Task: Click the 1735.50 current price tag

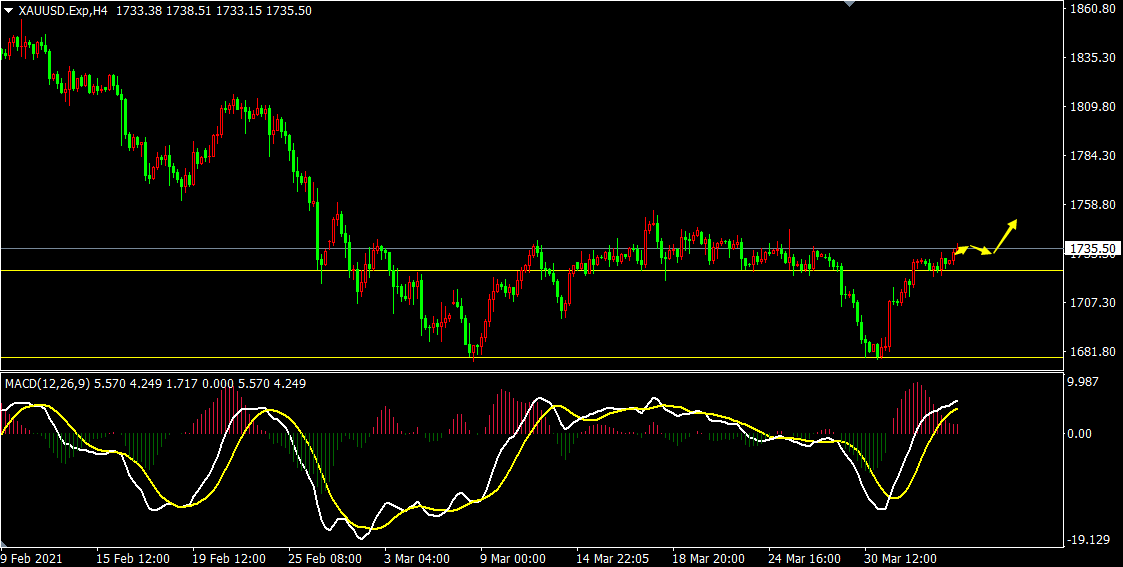Action: click(x=1092, y=248)
